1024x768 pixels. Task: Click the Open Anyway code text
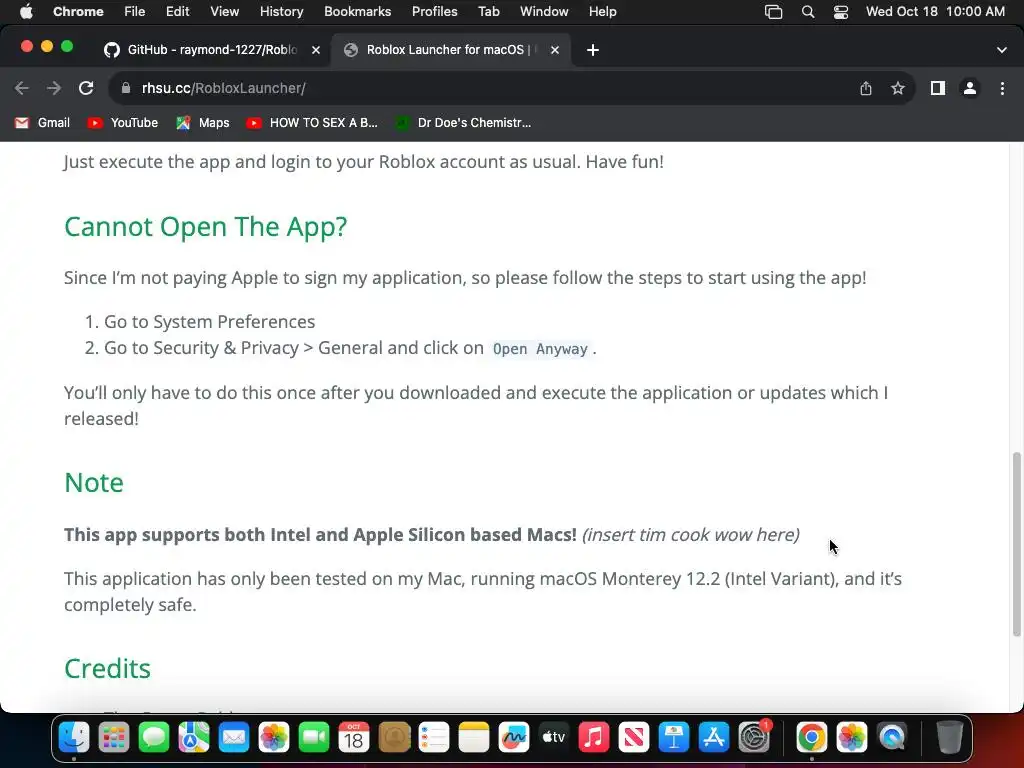540,349
